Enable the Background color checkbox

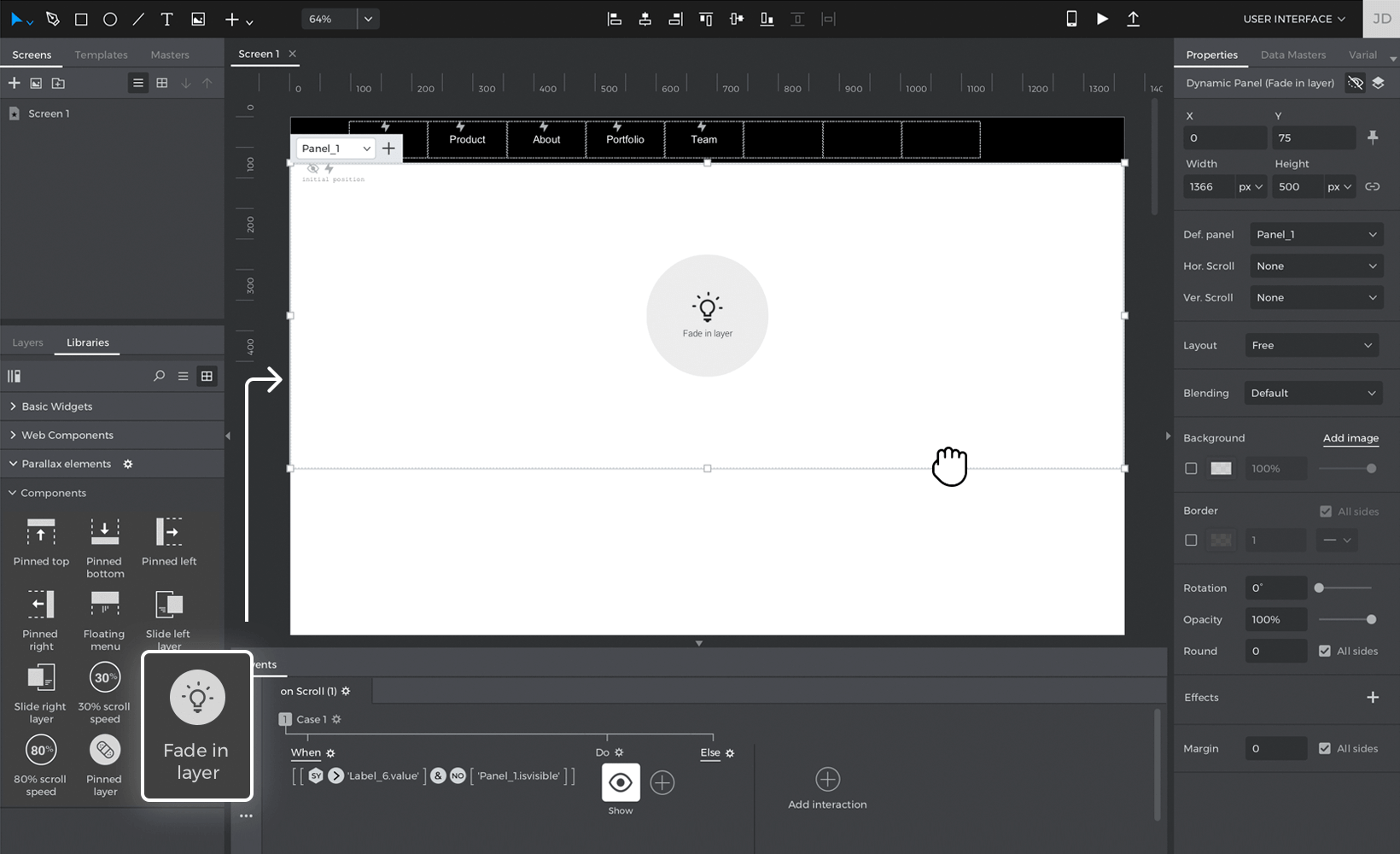tap(1191, 468)
